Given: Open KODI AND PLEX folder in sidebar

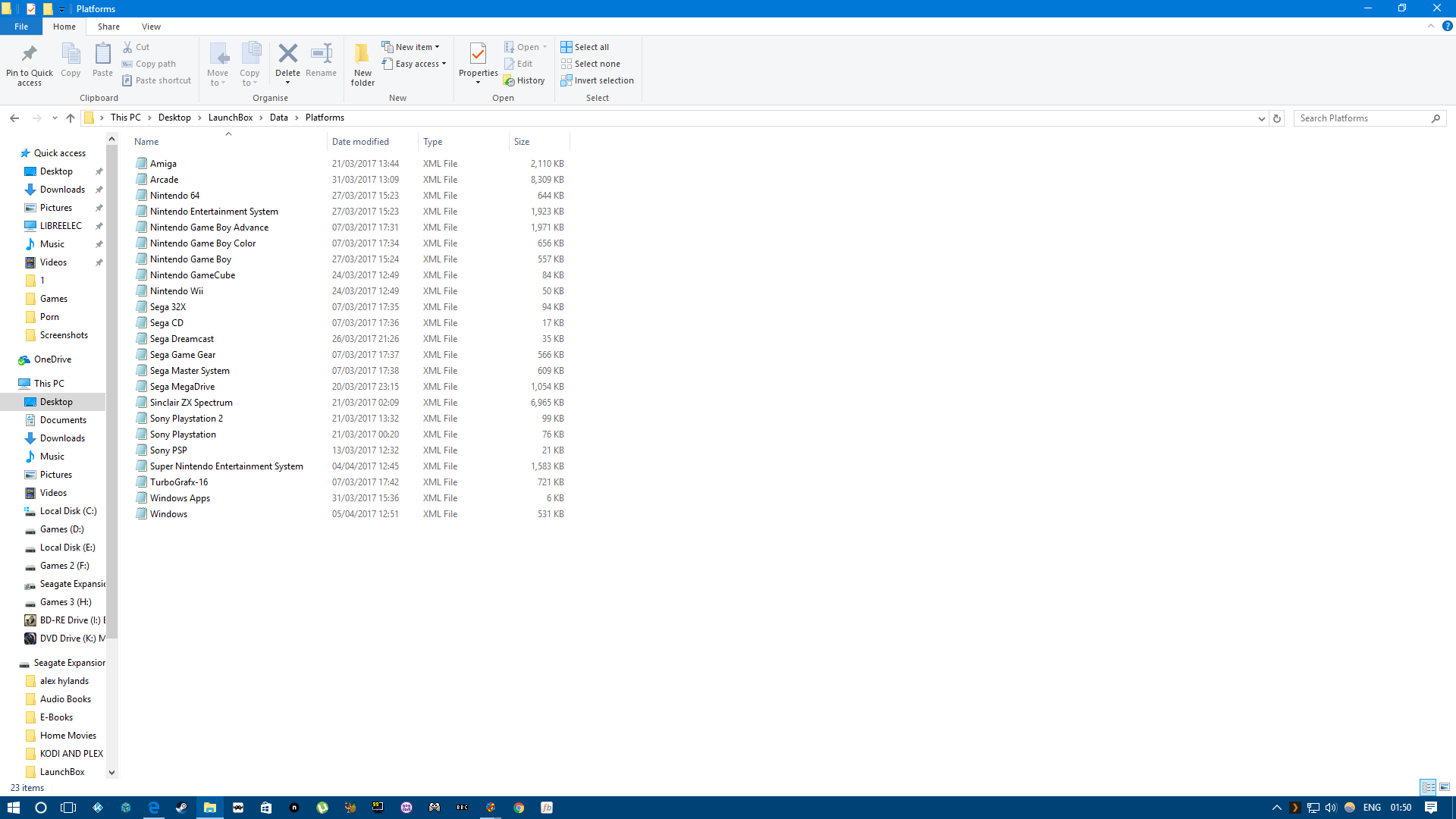Looking at the screenshot, I should 71,754.
